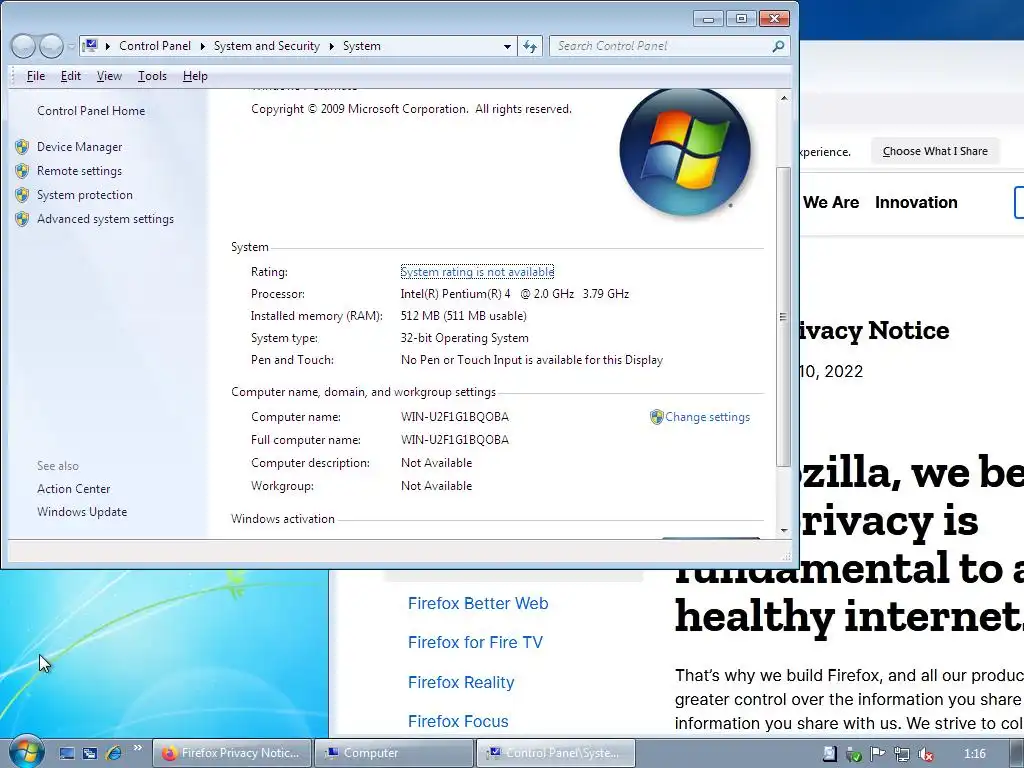The height and width of the screenshot is (768, 1024).
Task: Click the network tray icon
Action: tap(901, 754)
